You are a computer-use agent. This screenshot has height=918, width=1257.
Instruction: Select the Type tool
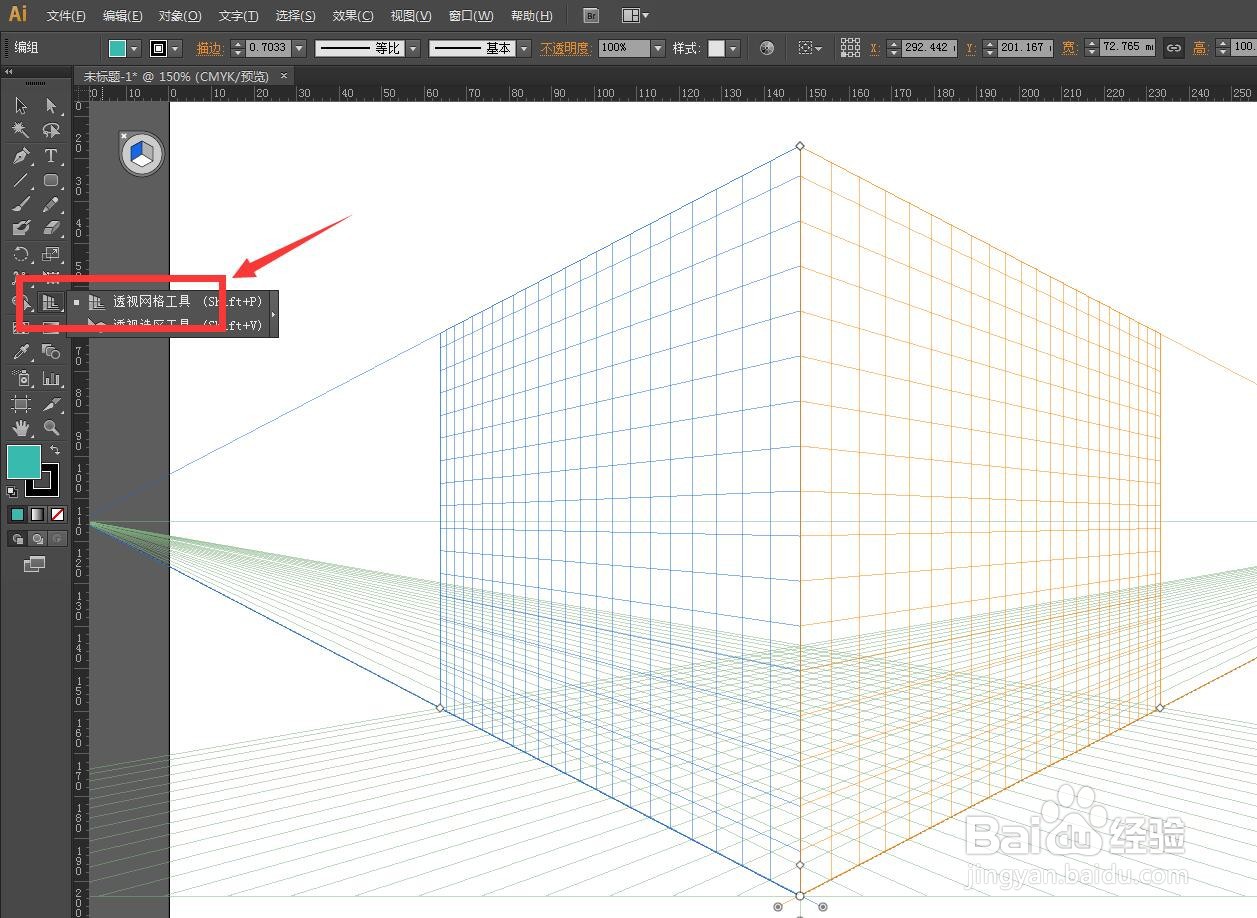[x=51, y=156]
